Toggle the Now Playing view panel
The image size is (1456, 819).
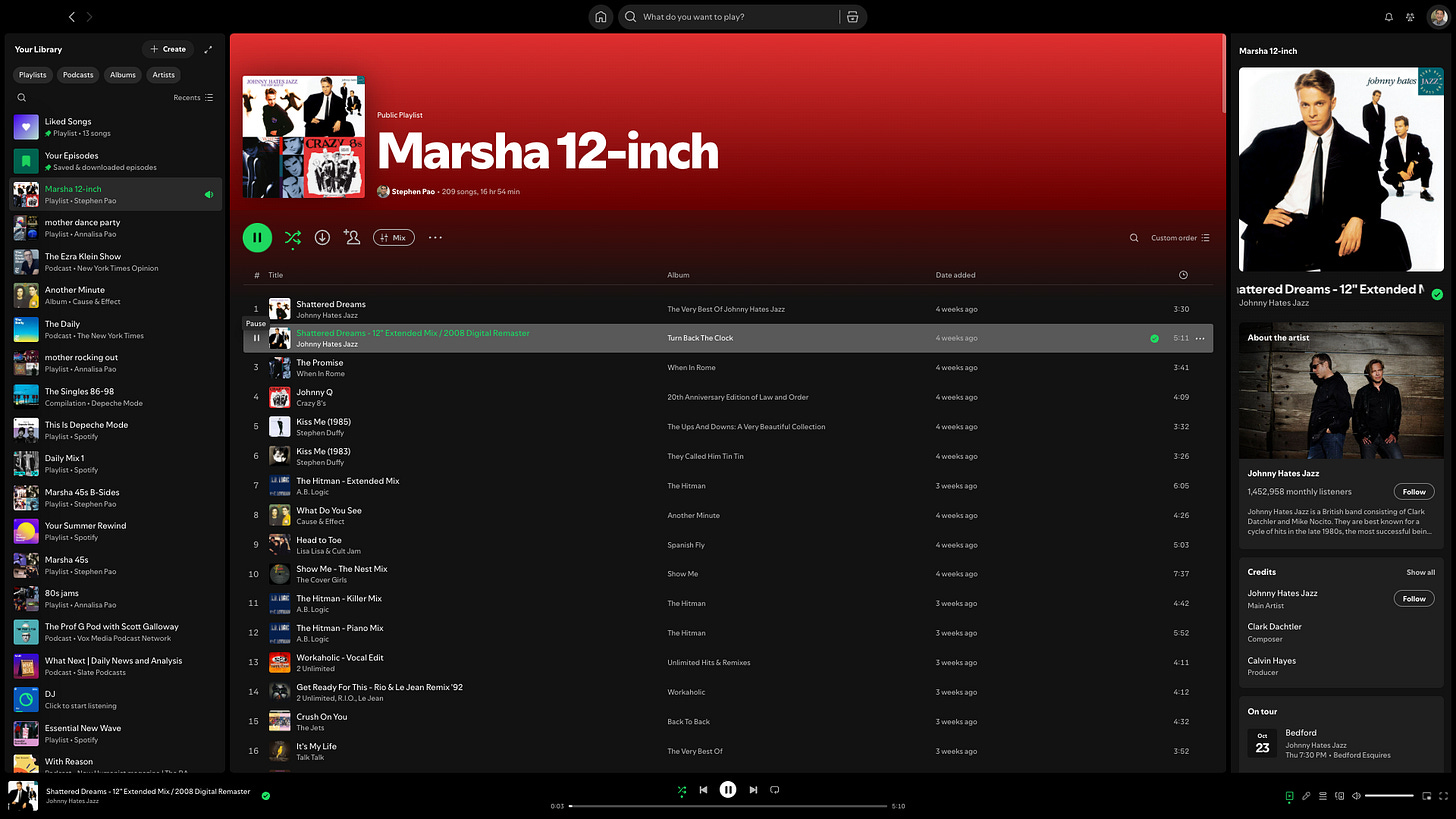click(x=1289, y=796)
